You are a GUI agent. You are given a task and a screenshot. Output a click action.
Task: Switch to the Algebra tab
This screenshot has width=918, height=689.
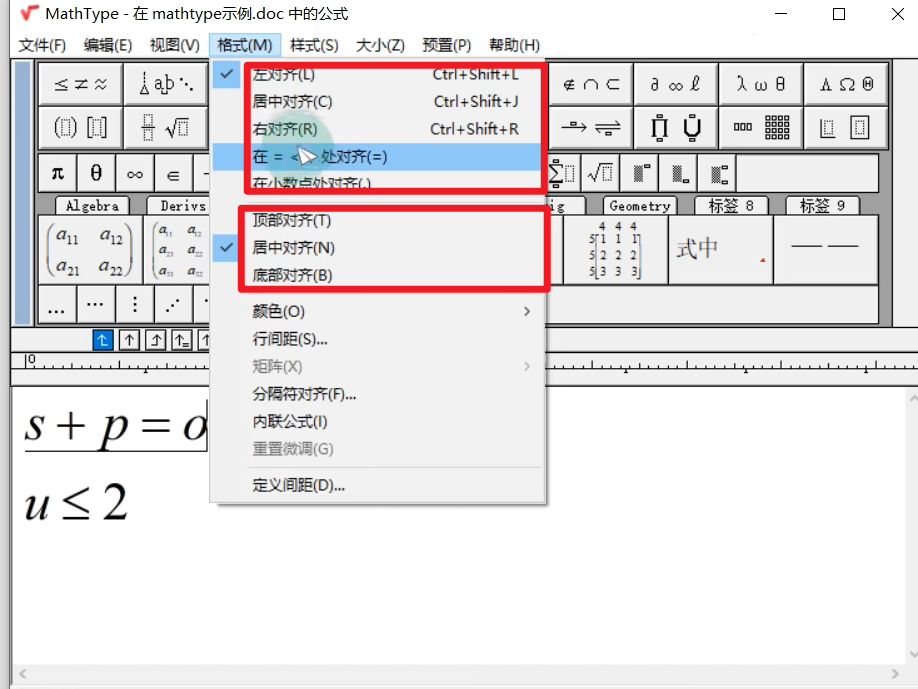93,206
